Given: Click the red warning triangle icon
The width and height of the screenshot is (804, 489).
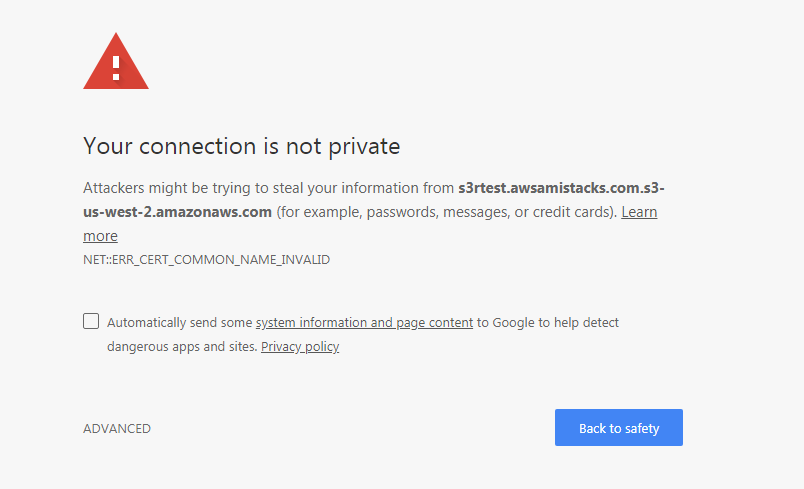Looking at the screenshot, I should pyautogui.click(x=116, y=61).
